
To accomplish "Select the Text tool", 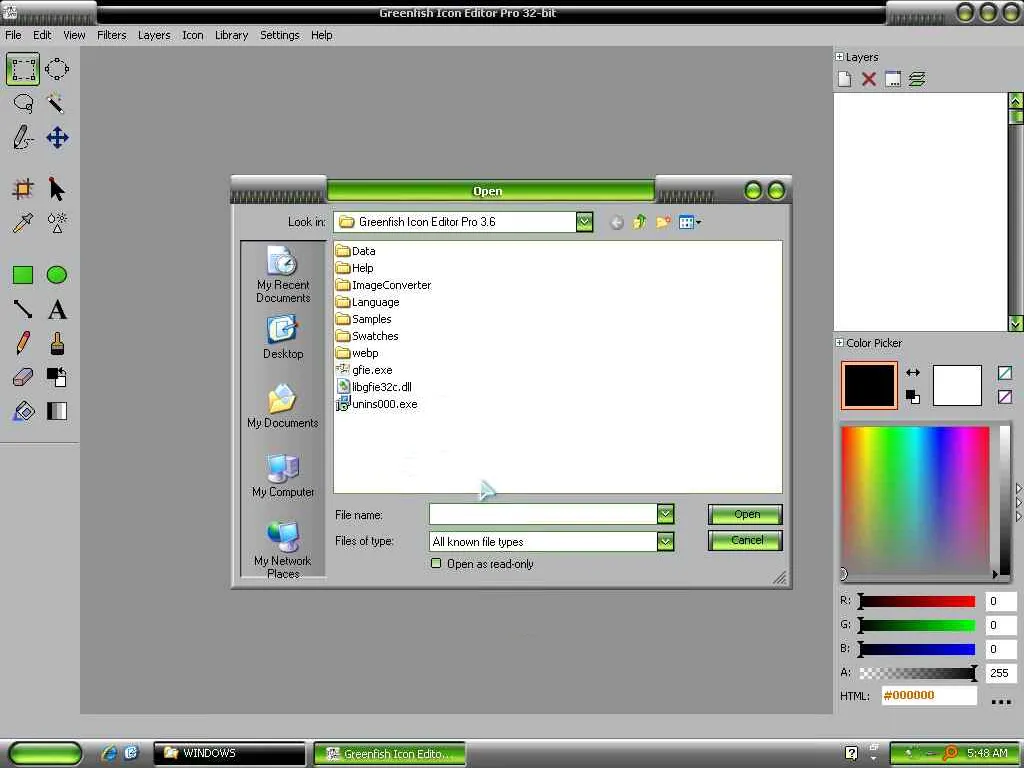I will coord(57,309).
